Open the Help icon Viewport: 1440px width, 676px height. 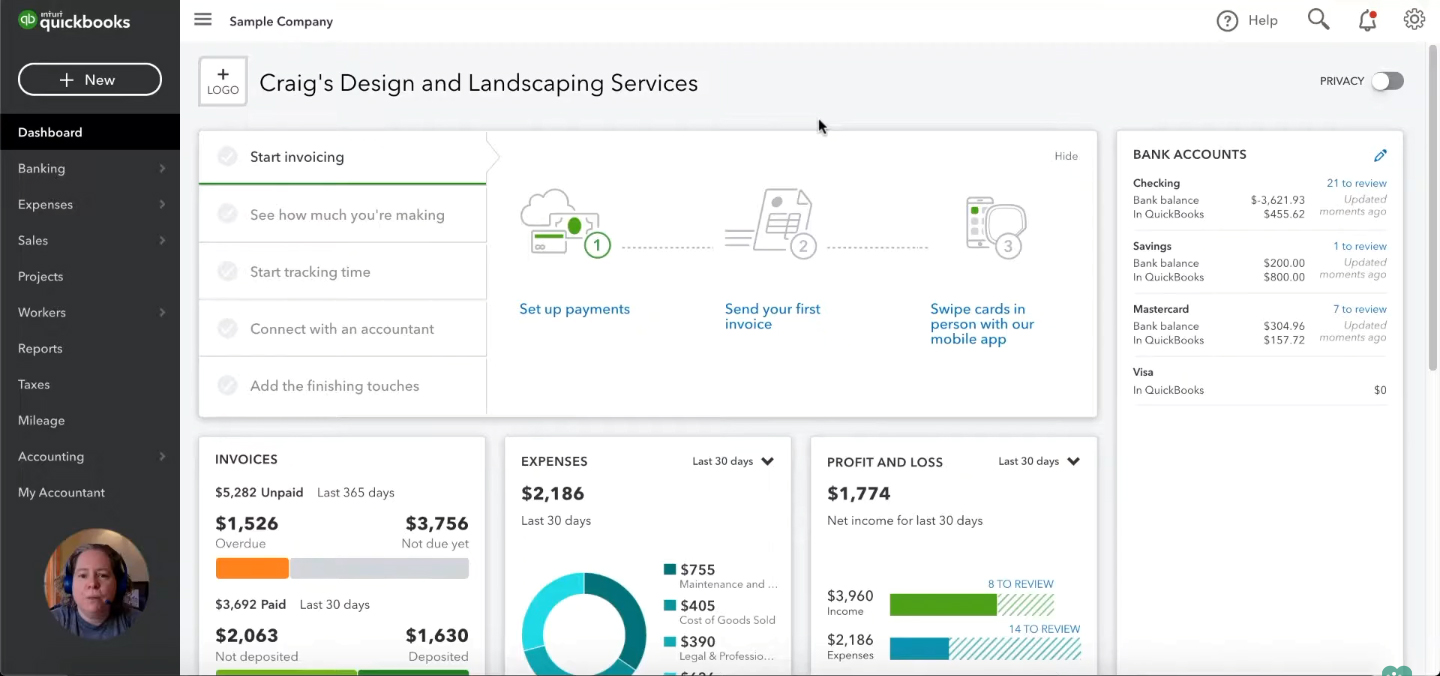pos(1227,21)
